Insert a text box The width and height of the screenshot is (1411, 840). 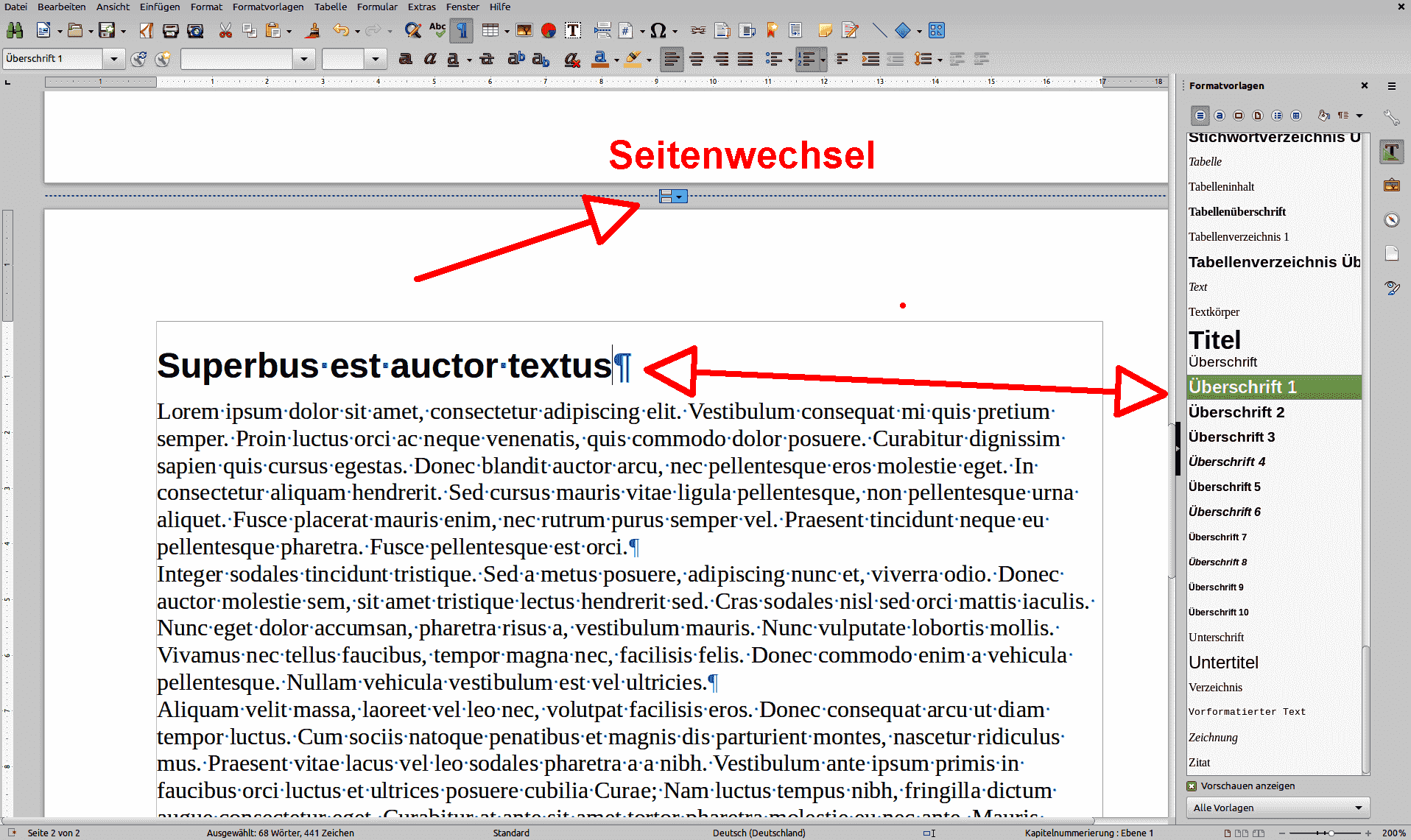(572, 30)
